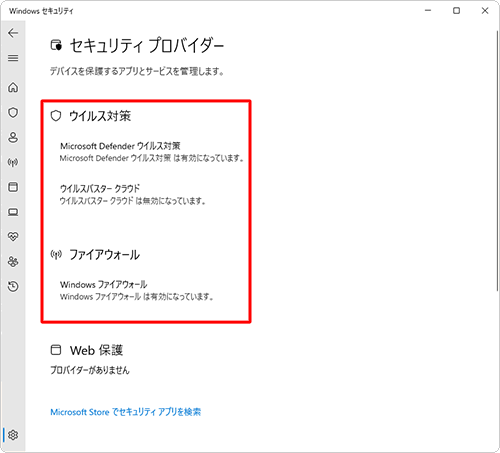
Task: Click the antenna icon beside ファイアウォール heading
Action: click(x=56, y=255)
